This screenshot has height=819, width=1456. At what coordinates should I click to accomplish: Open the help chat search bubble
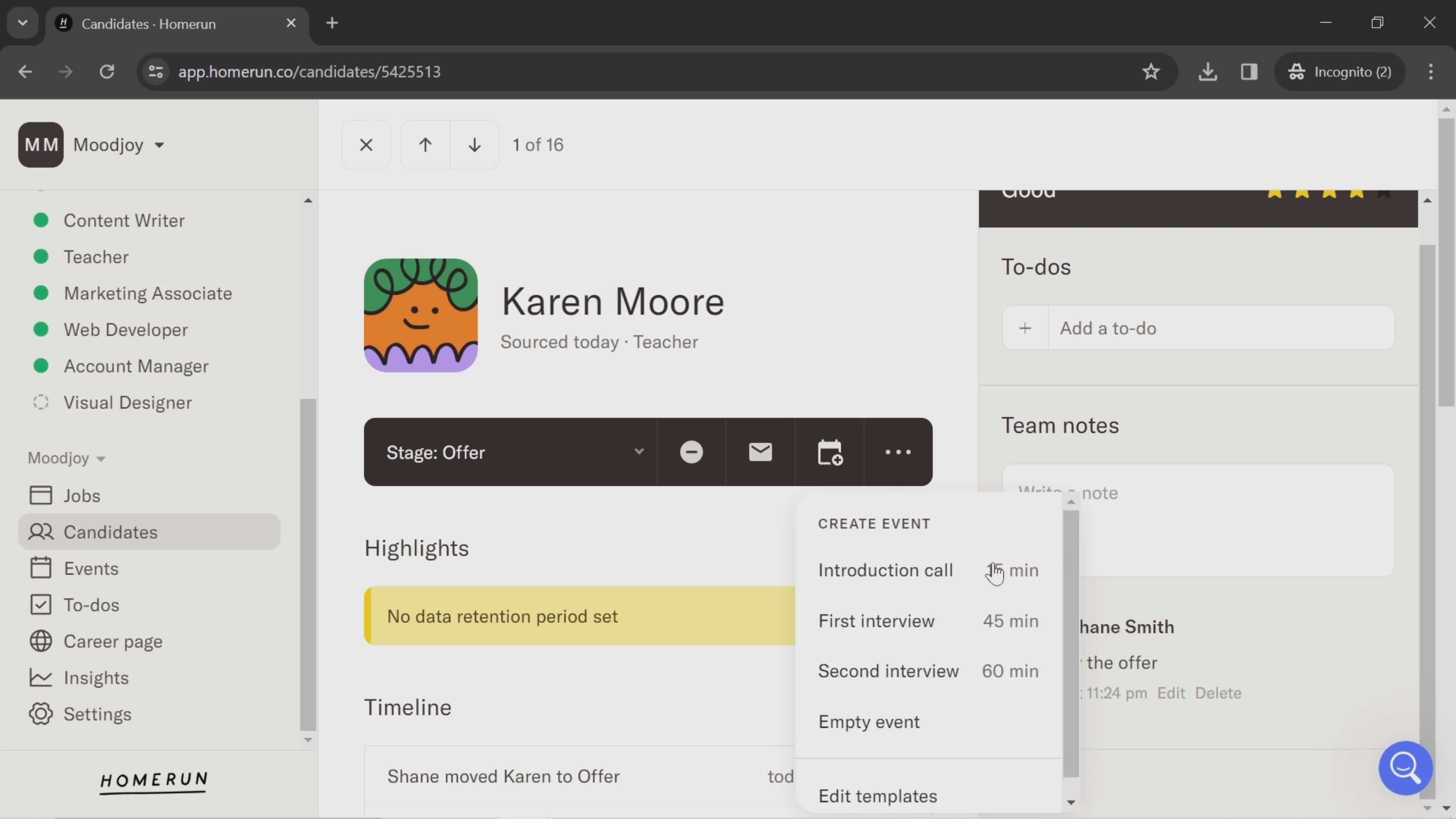1405,767
